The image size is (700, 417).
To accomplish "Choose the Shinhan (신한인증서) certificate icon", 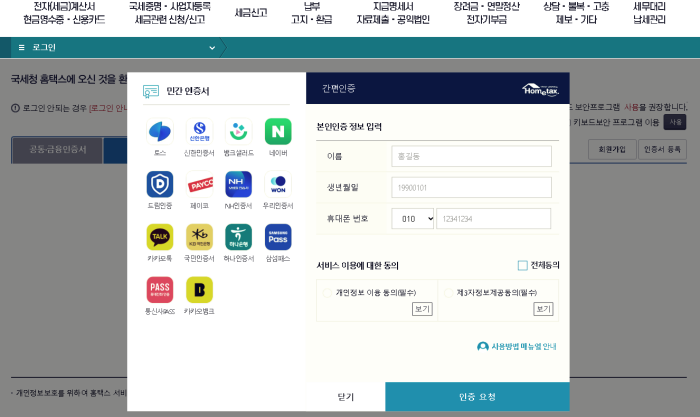I will pyautogui.click(x=199, y=132).
